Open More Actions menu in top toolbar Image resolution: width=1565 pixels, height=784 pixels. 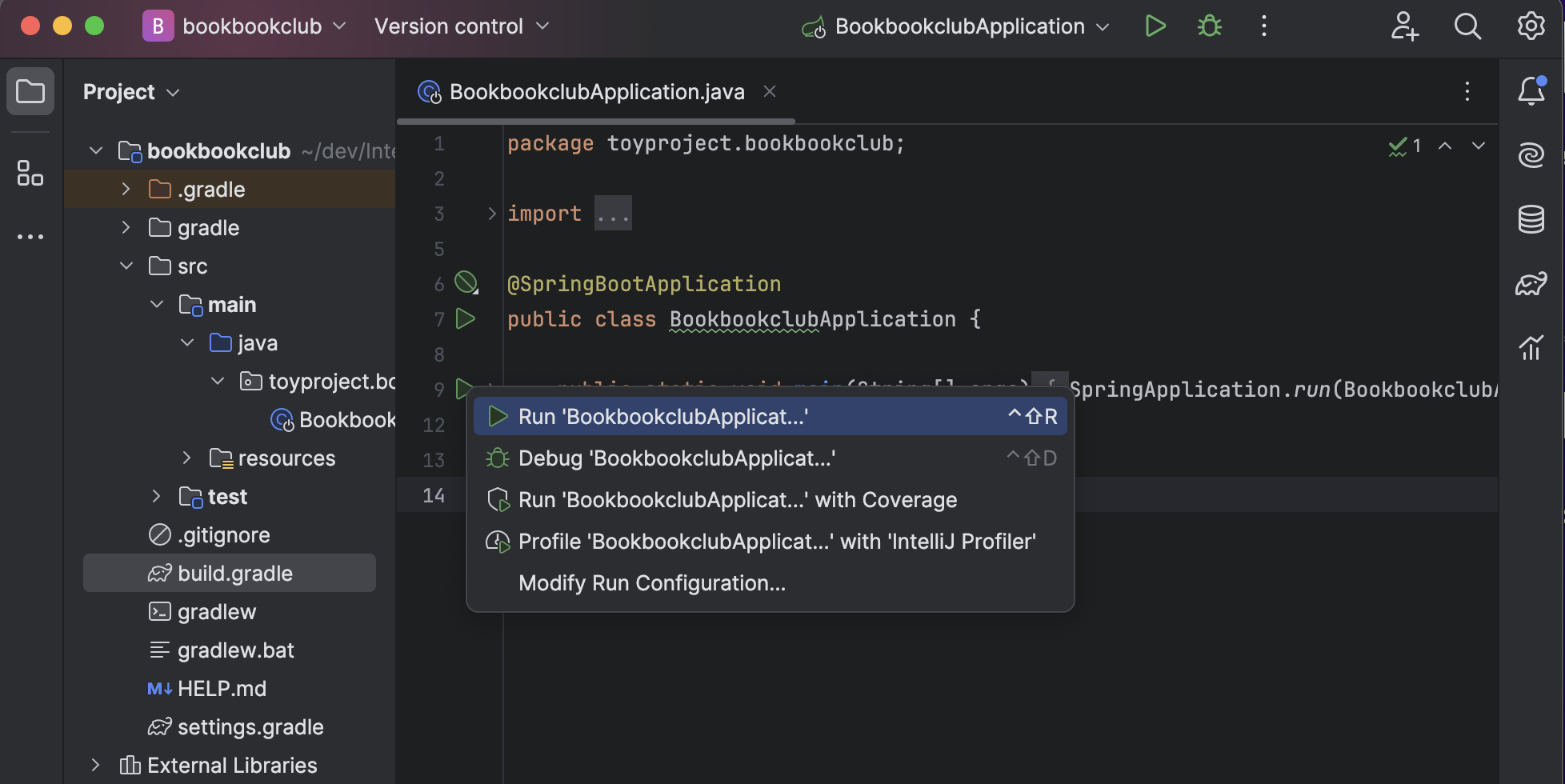point(1264,26)
